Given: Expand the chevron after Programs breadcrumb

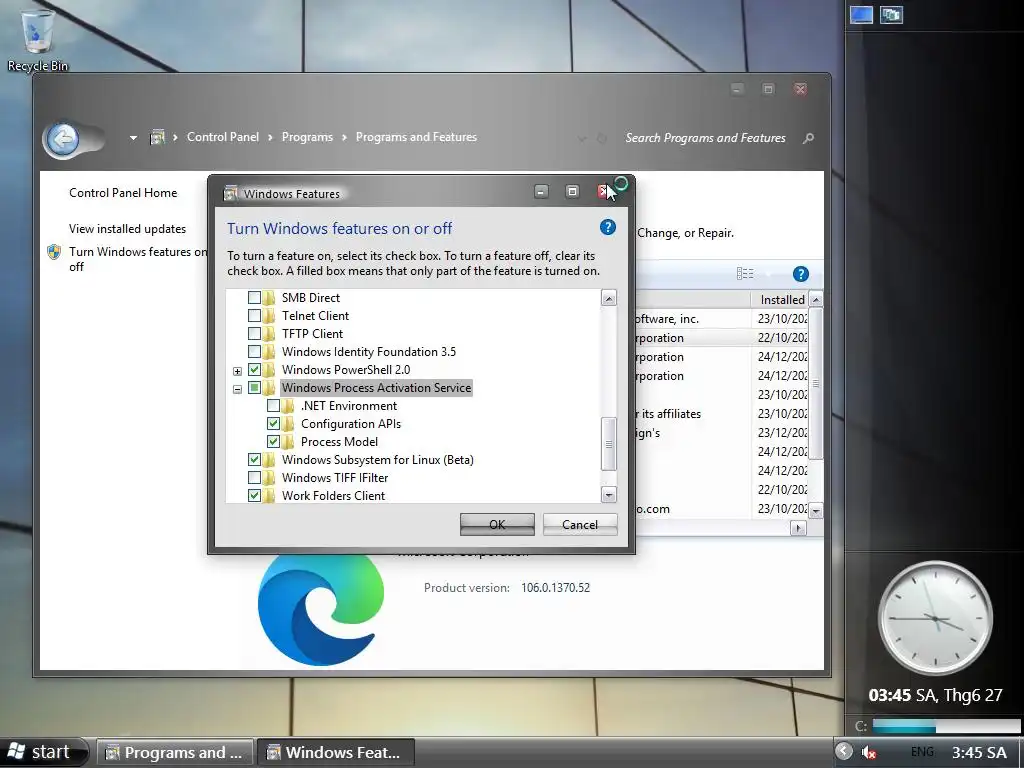Looking at the screenshot, I should click(344, 138).
